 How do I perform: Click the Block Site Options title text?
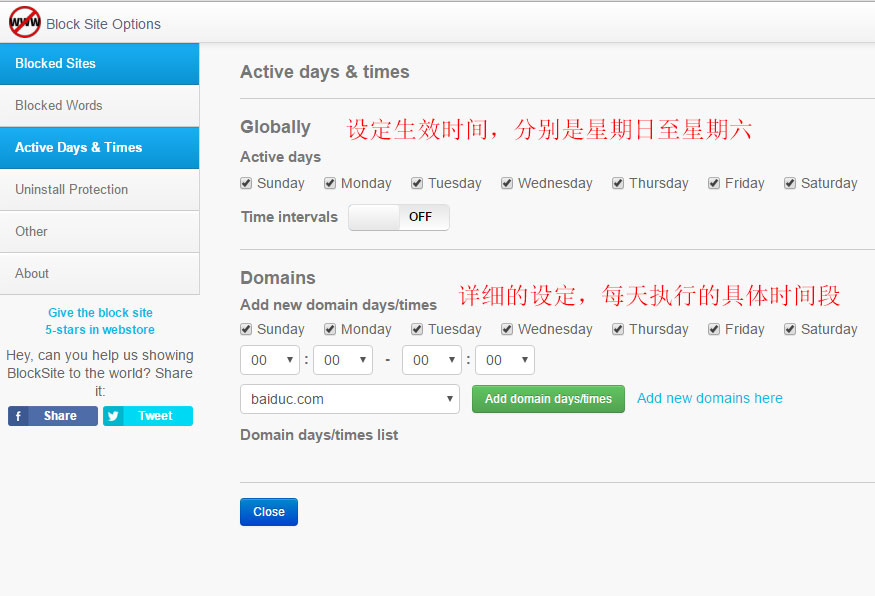103,24
